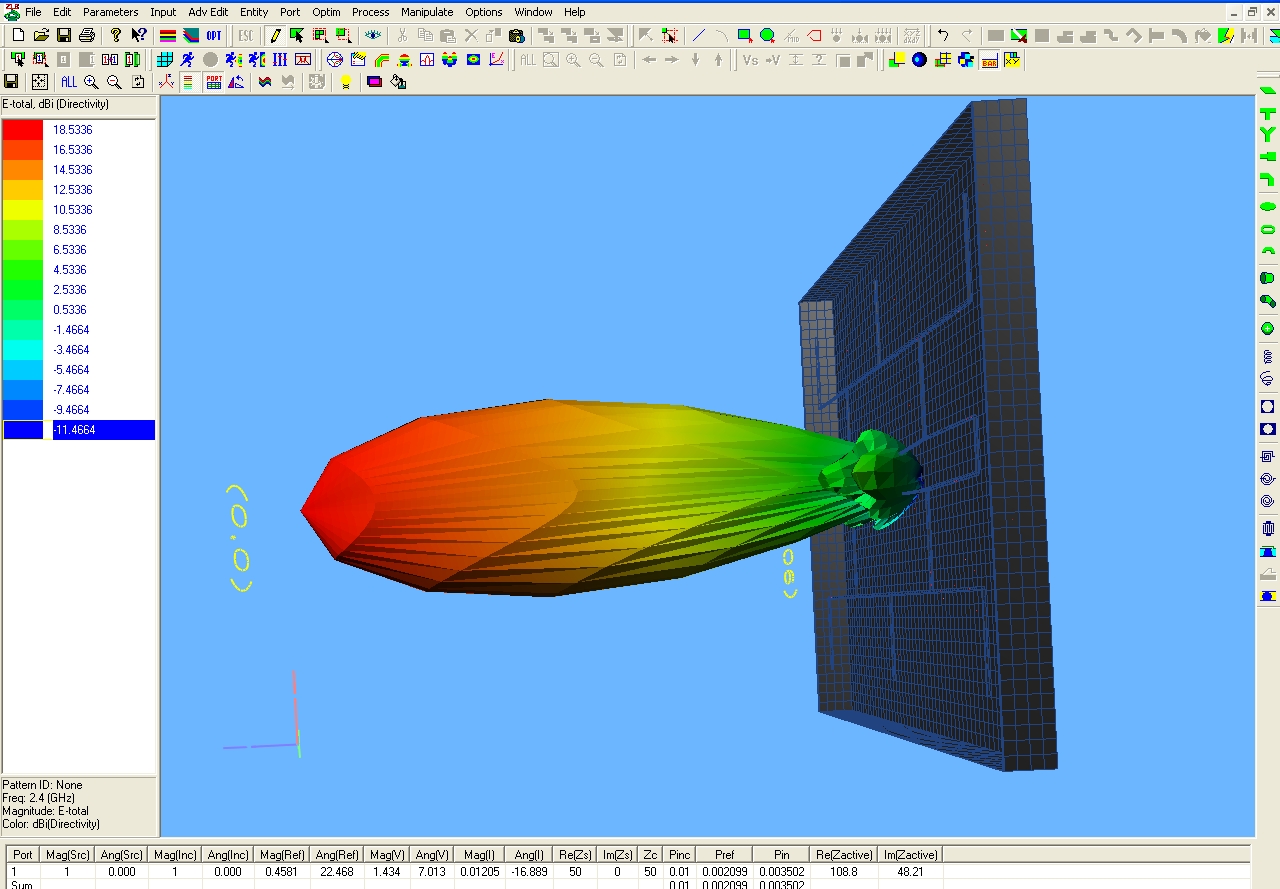Click the eye view icon
This screenshot has height=889, width=1280.
pos(373,35)
